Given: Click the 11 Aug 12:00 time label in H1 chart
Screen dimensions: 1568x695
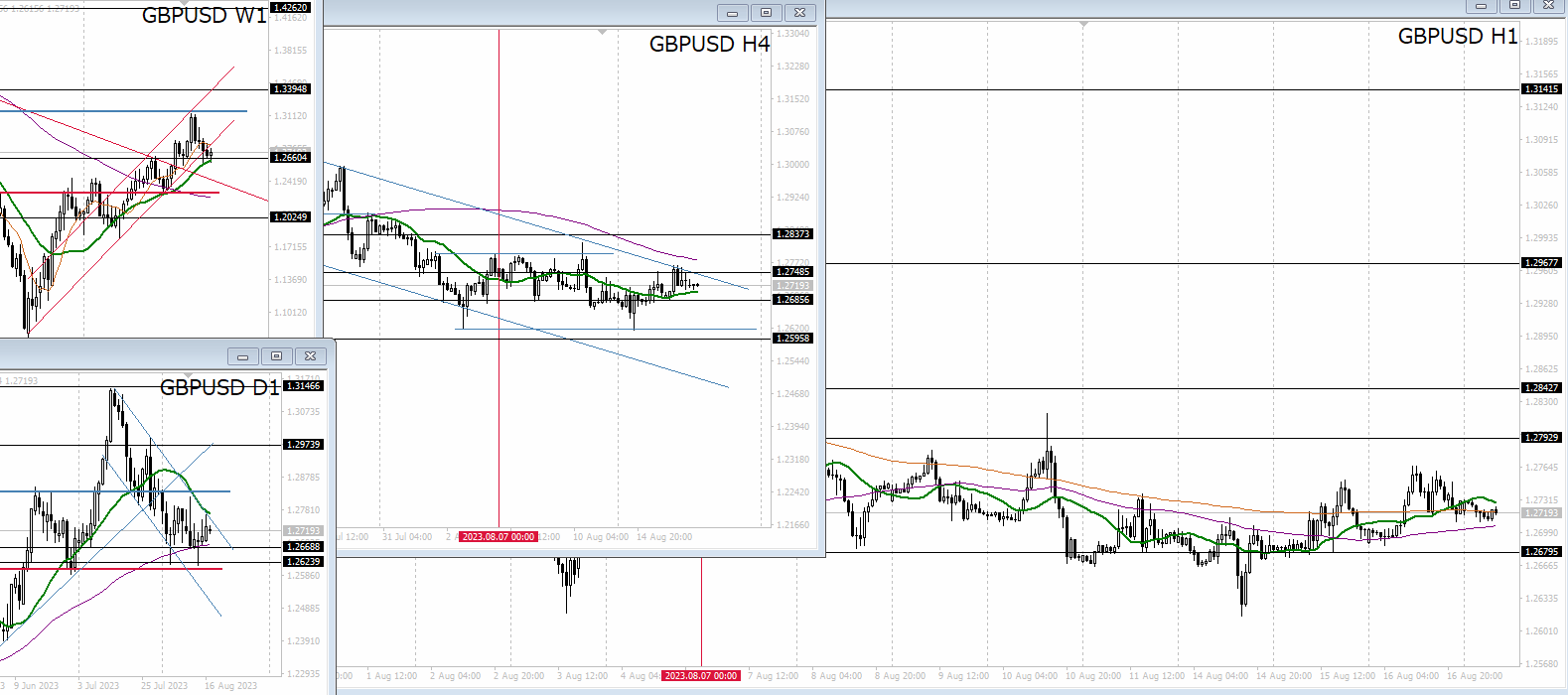Looking at the screenshot, I should (x=1157, y=676).
